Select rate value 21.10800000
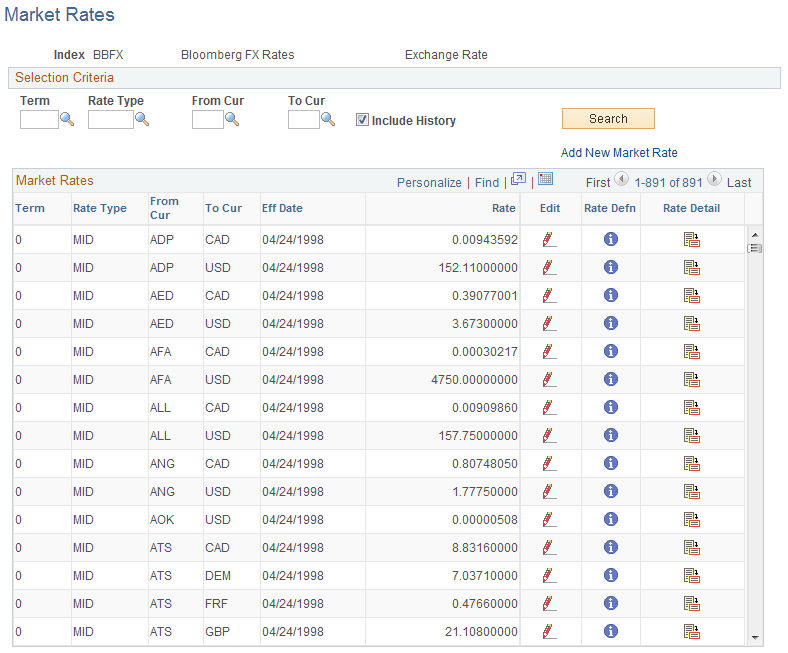Screen dimensions: 788x653 481,632
